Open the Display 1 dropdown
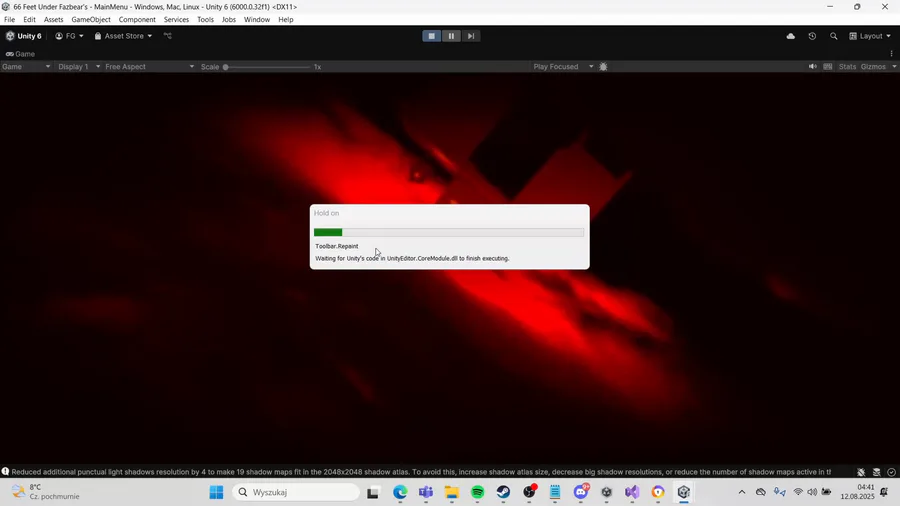The height and width of the screenshot is (506, 900). [x=79, y=67]
